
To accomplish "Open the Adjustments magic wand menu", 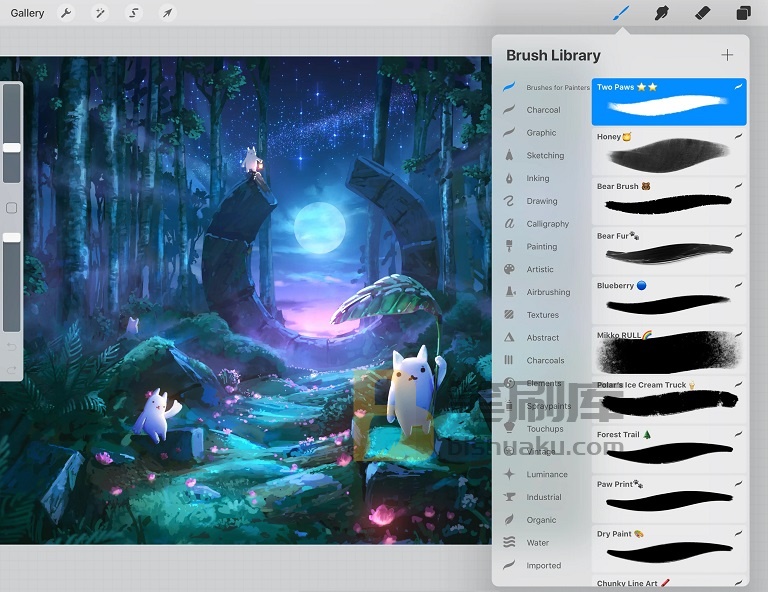I will pyautogui.click(x=100, y=13).
